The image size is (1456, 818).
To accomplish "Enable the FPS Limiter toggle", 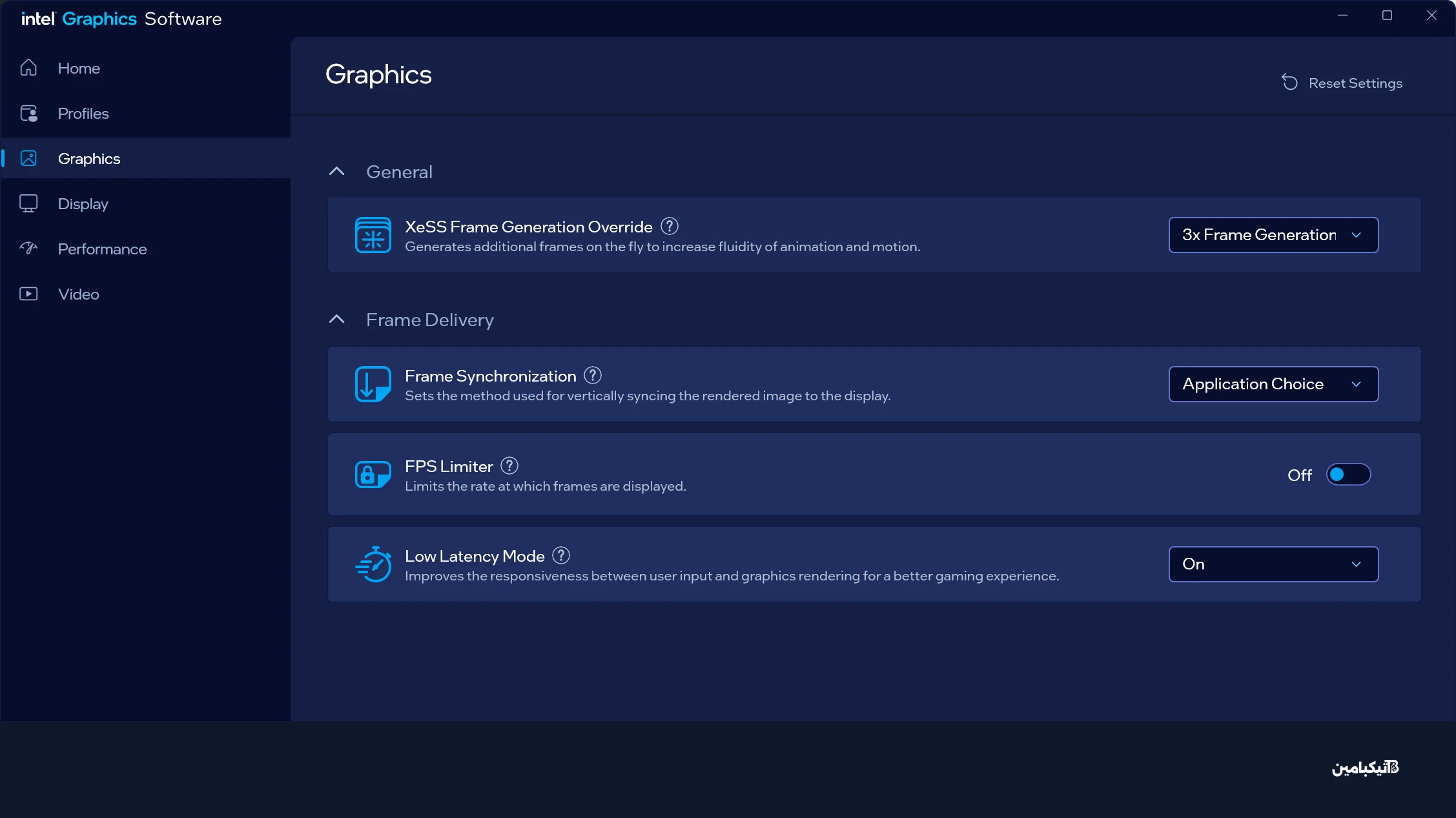I will (x=1348, y=475).
